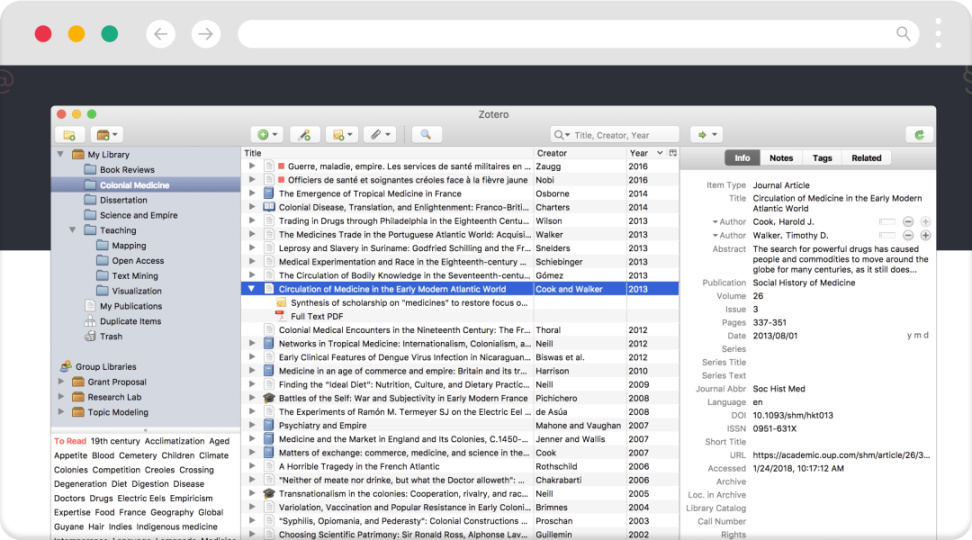Click the DOI value 10.1093/shm/hkt013
Screen dimensions: 972x540
pyautogui.click(x=793, y=415)
